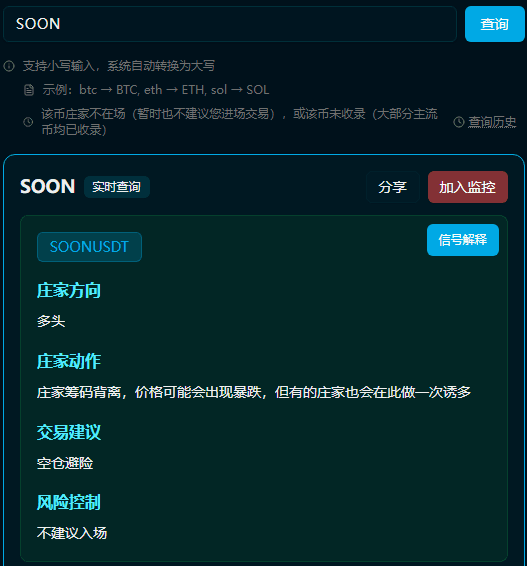This screenshot has width=527, height=566.
Task: Click the document icon next to examples
Action: coord(29,90)
